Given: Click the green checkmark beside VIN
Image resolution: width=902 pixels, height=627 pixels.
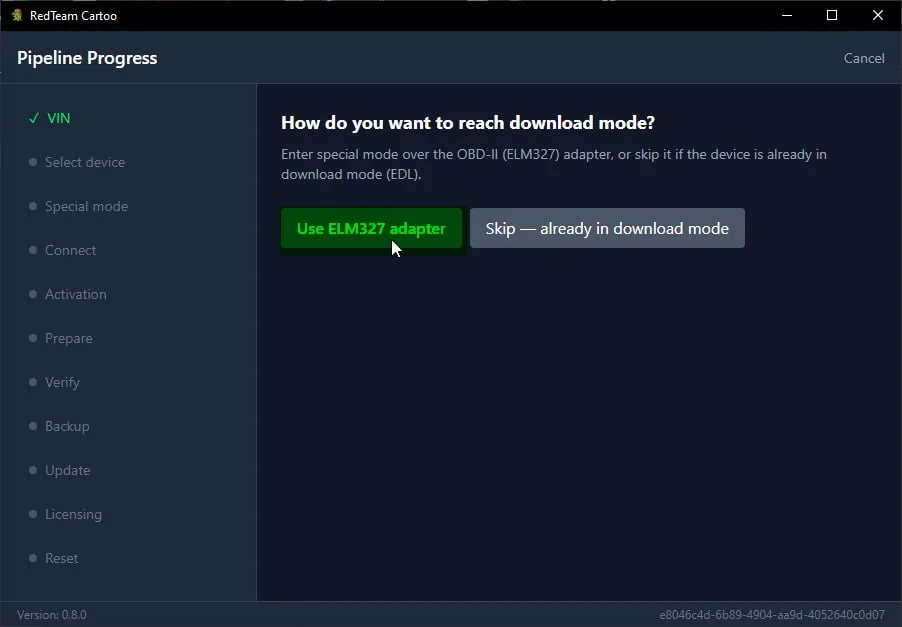Looking at the screenshot, I should (34, 118).
